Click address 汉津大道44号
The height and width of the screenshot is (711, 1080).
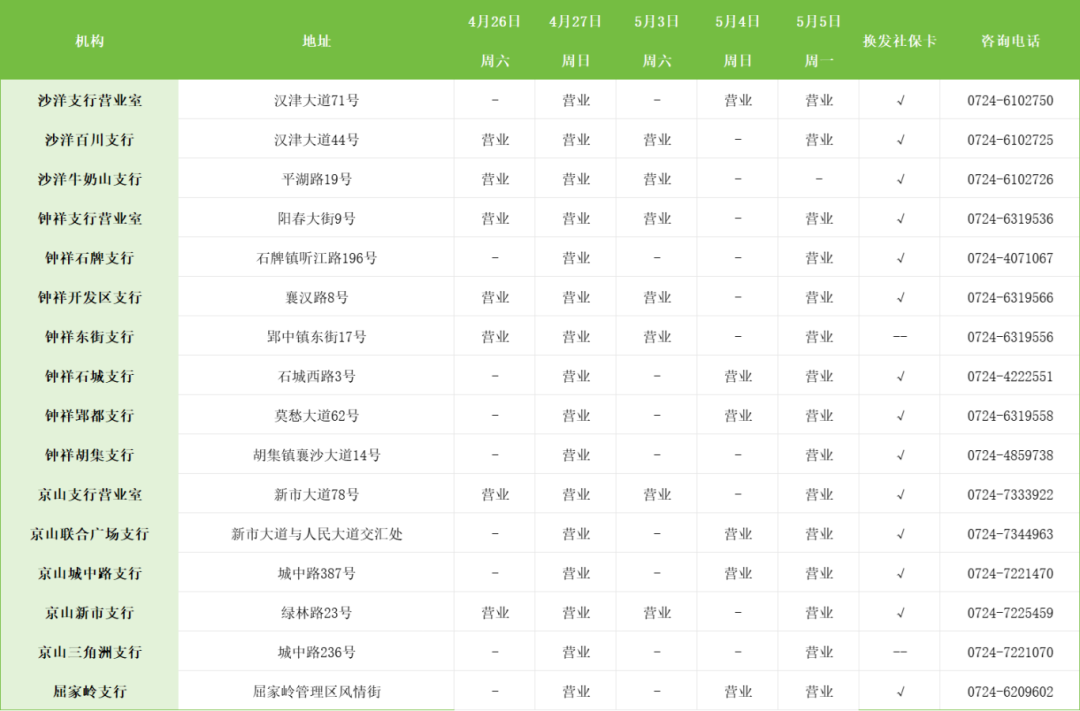coord(316,139)
